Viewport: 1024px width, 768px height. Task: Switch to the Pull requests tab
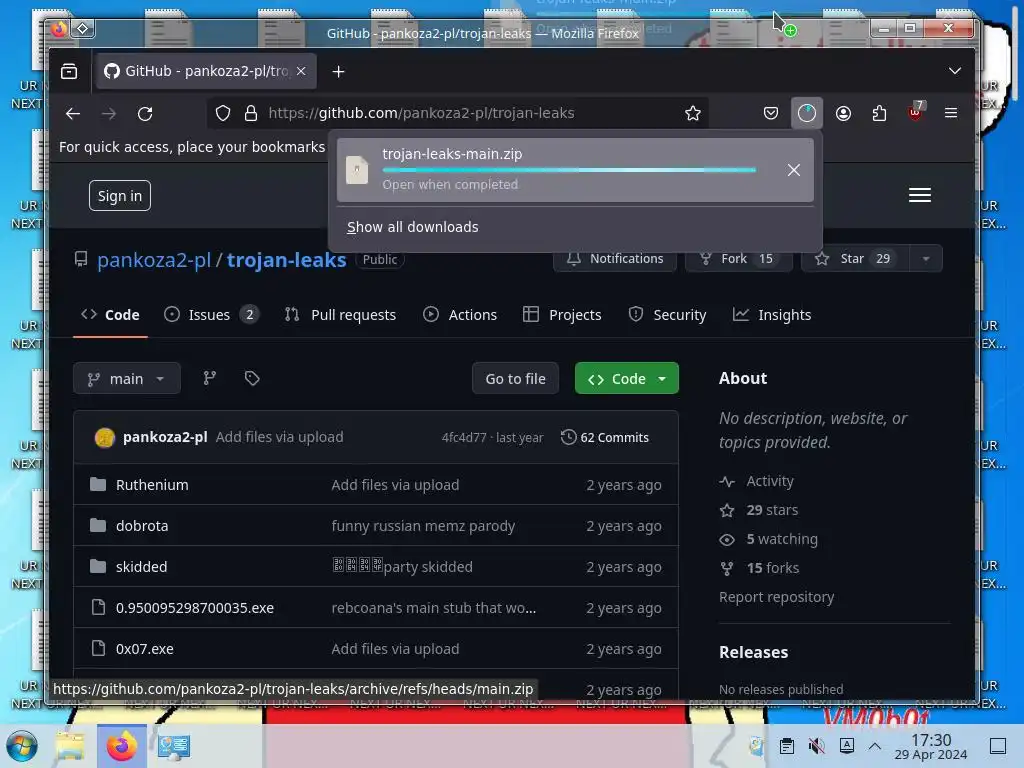pos(340,315)
